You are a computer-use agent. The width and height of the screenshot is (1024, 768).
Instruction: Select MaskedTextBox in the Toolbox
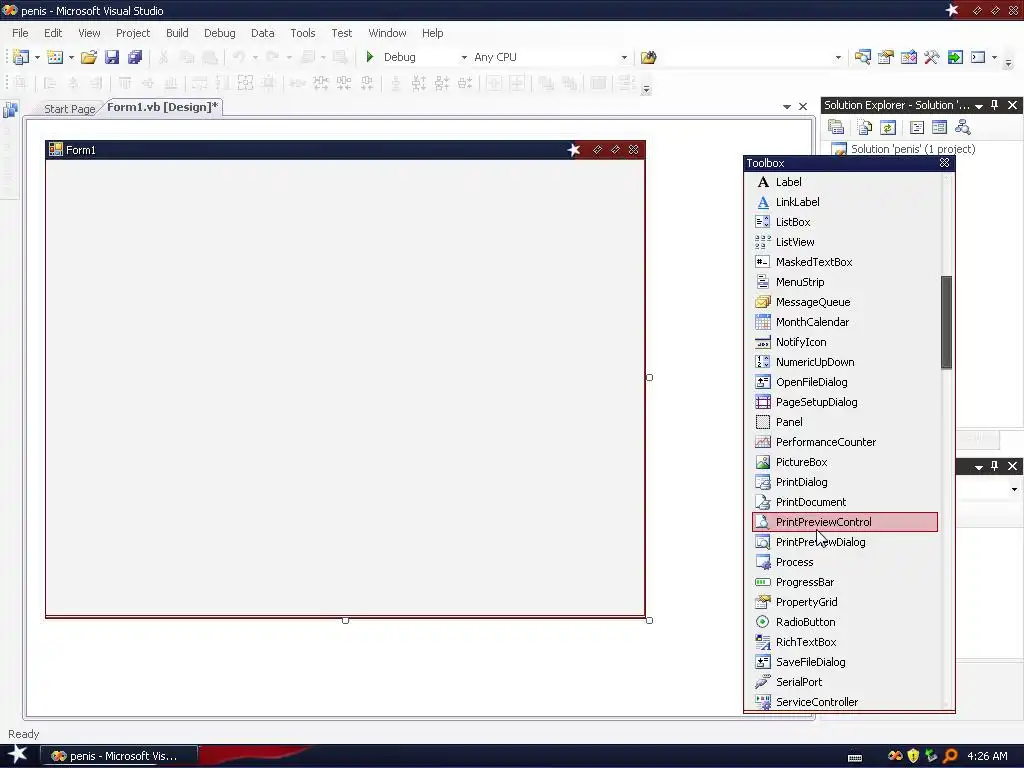[845, 262]
